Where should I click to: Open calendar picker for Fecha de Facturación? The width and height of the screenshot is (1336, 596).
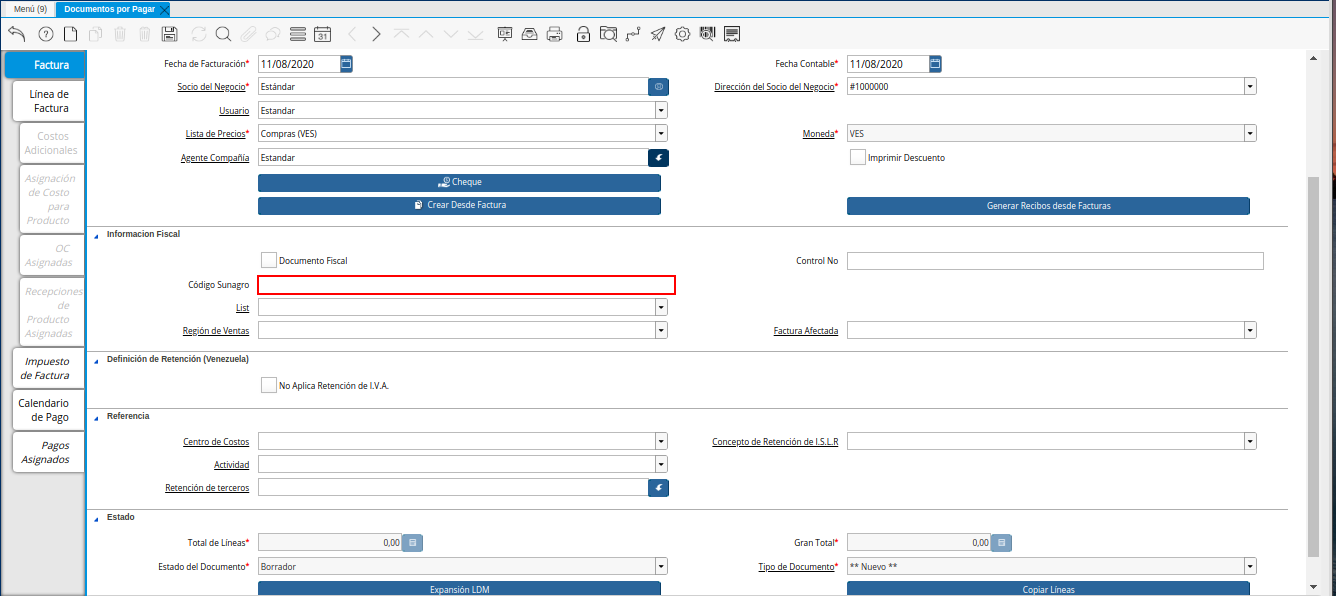[346, 63]
